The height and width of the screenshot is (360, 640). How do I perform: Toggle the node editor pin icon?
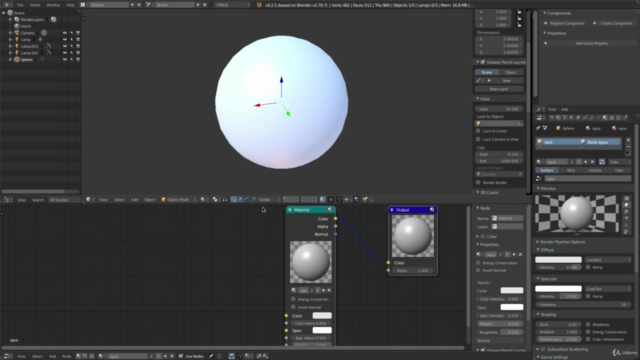click(x=211, y=356)
